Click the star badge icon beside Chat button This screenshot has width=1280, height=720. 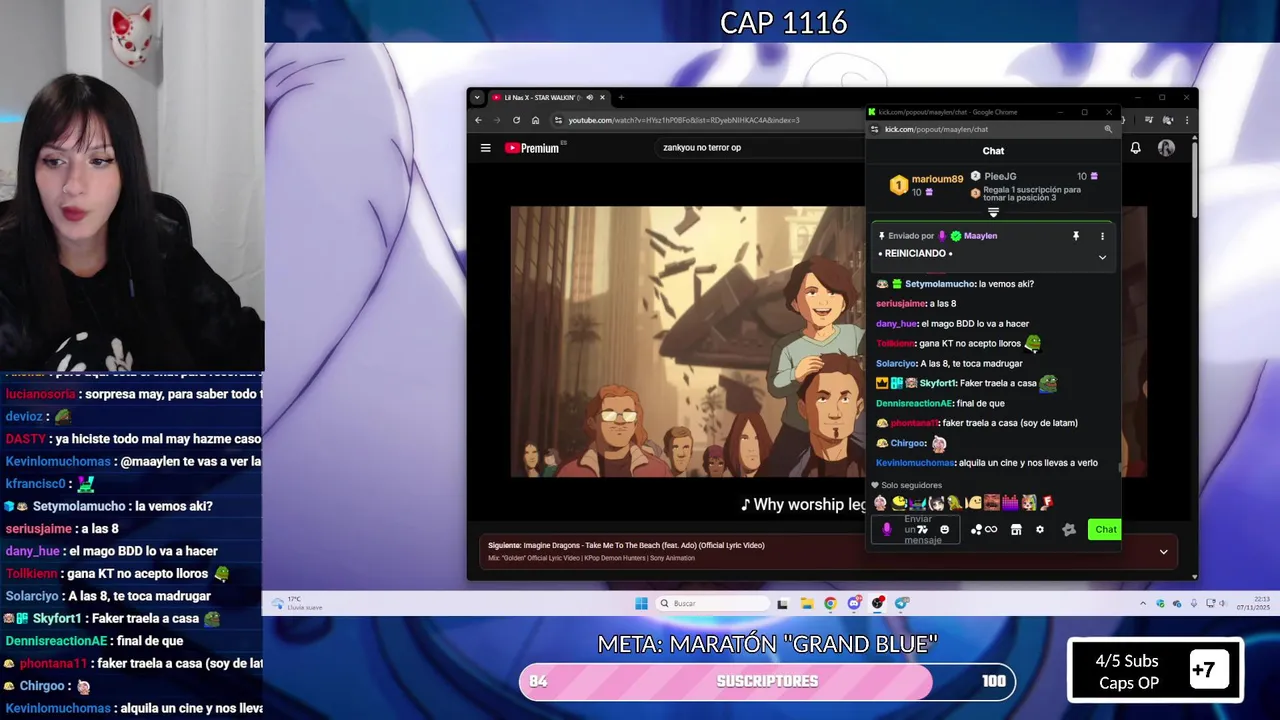point(1069,530)
